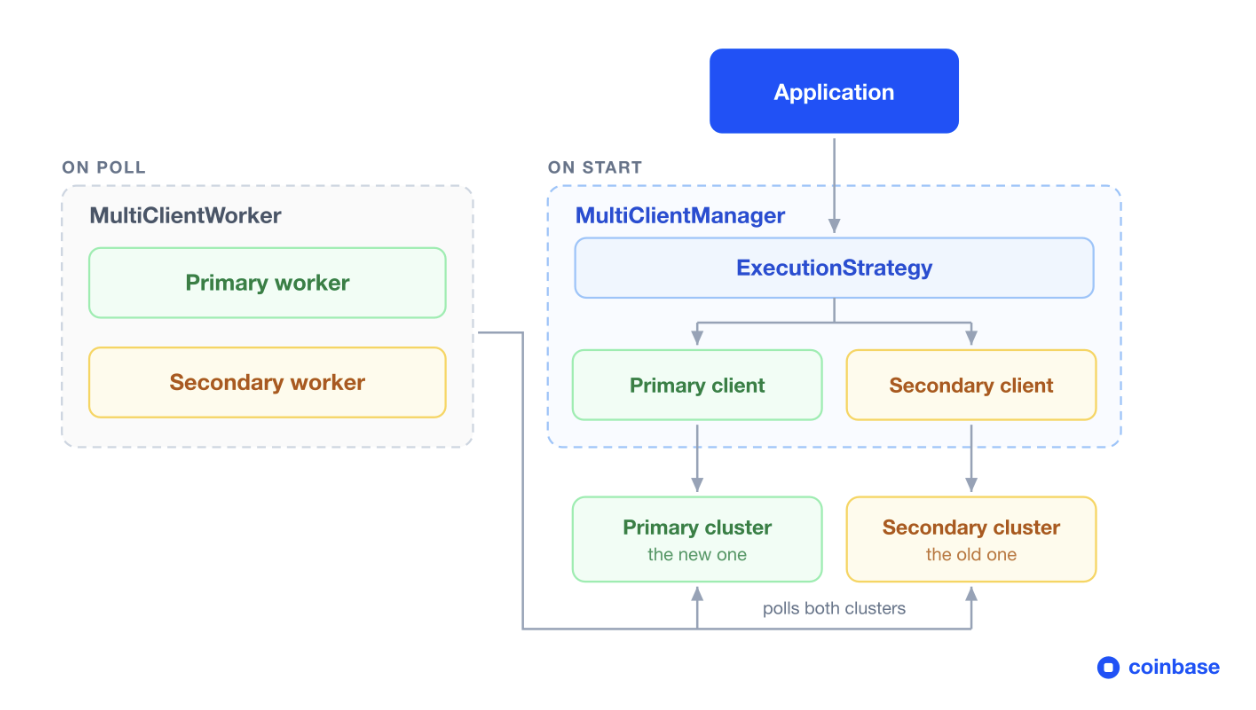Click the Primary worker box

[x=267, y=283]
